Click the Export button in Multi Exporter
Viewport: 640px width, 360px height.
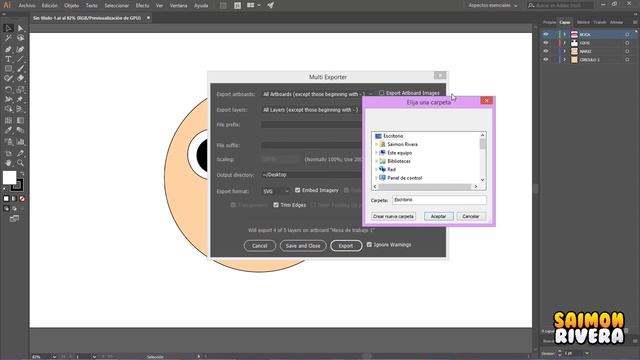point(346,246)
